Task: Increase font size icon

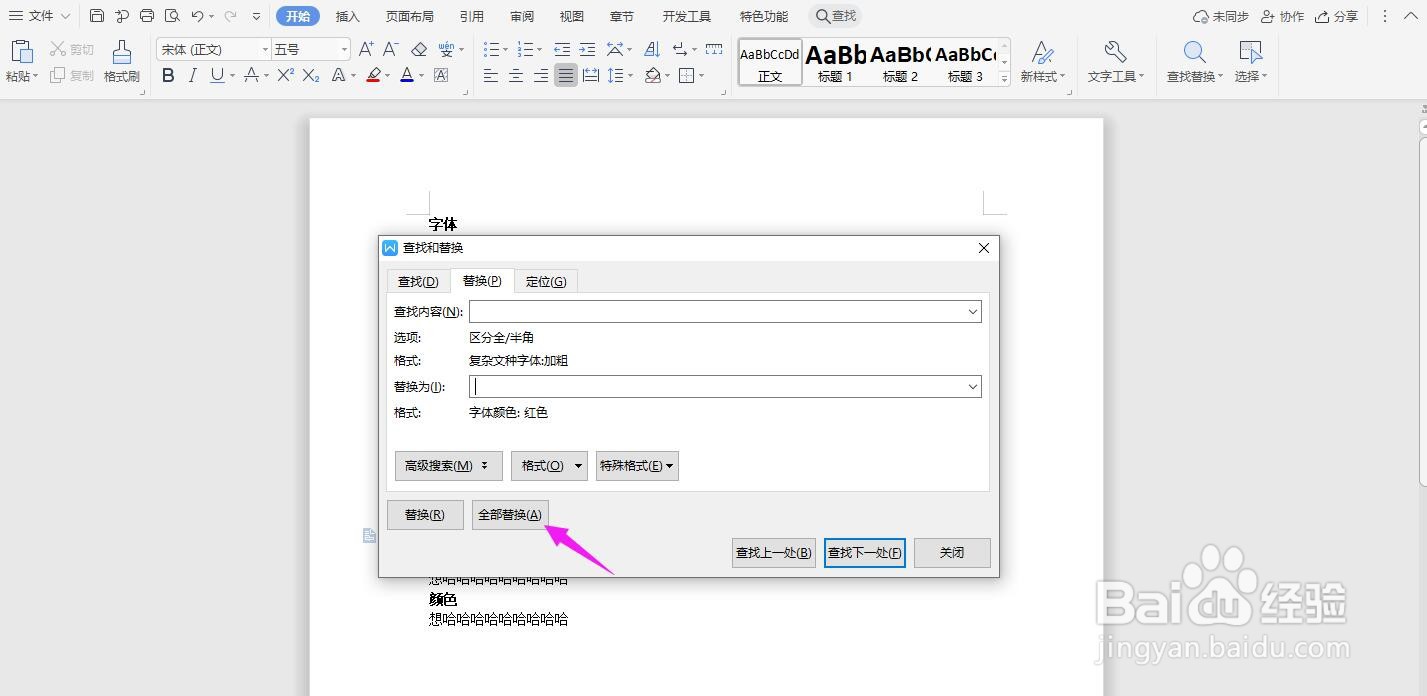Action: [366, 49]
